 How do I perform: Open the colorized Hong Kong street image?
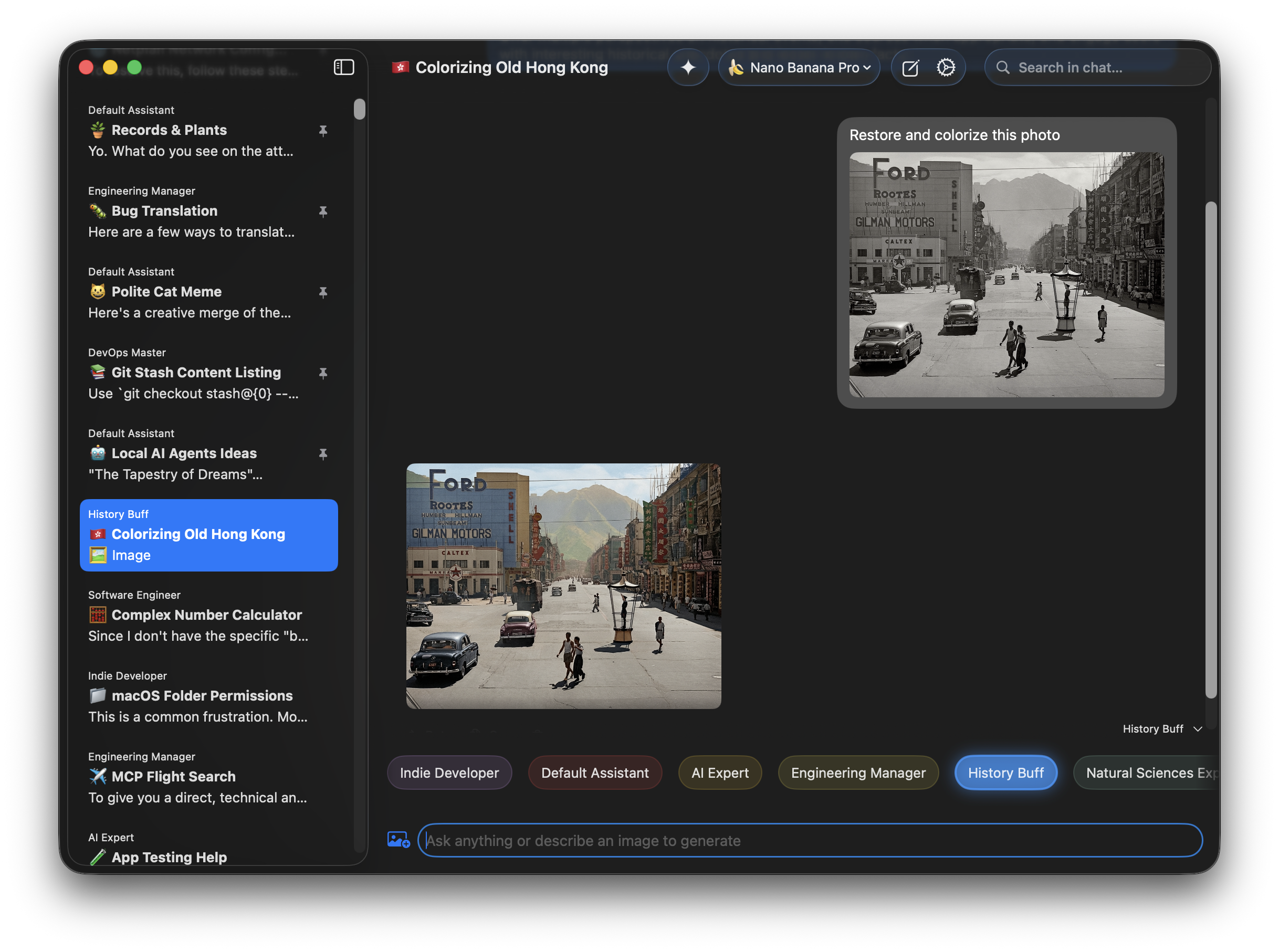tap(563, 586)
